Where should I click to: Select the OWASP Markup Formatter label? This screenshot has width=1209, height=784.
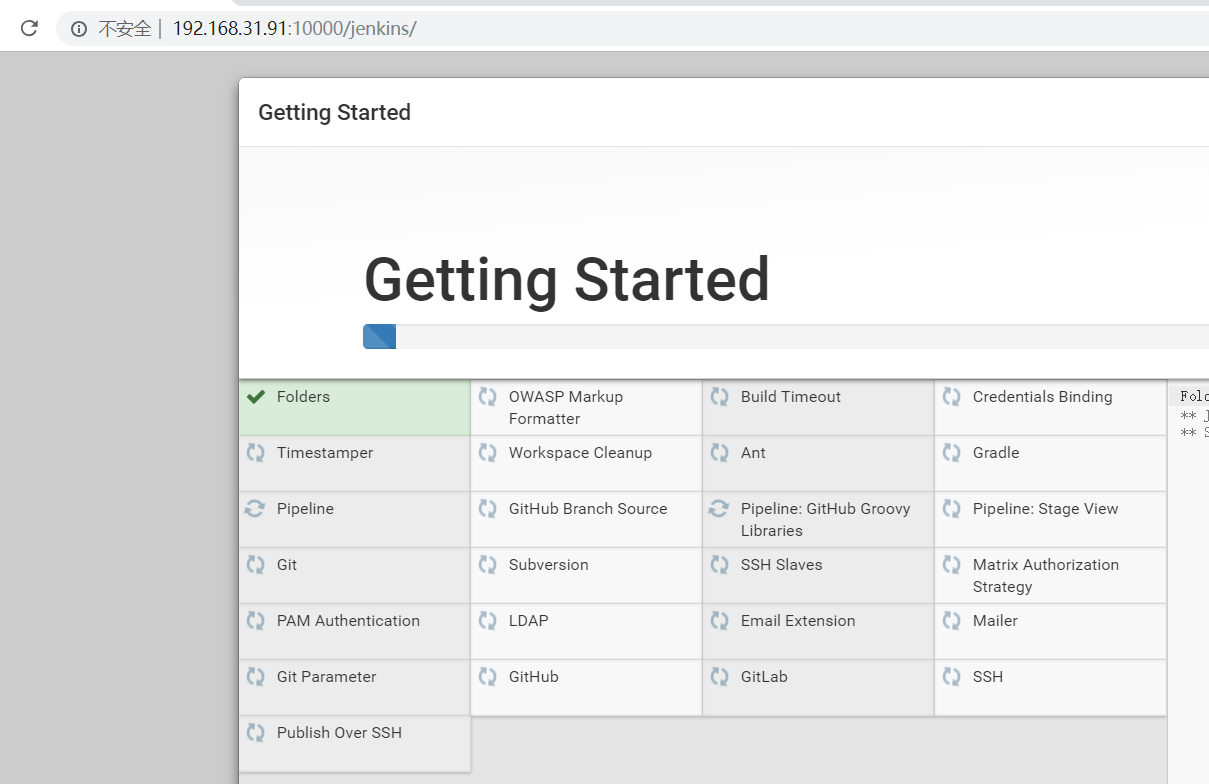point(566,408)
